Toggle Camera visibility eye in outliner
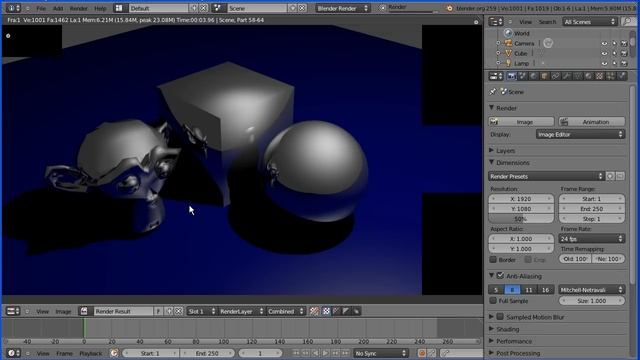 tap(604, 43)
